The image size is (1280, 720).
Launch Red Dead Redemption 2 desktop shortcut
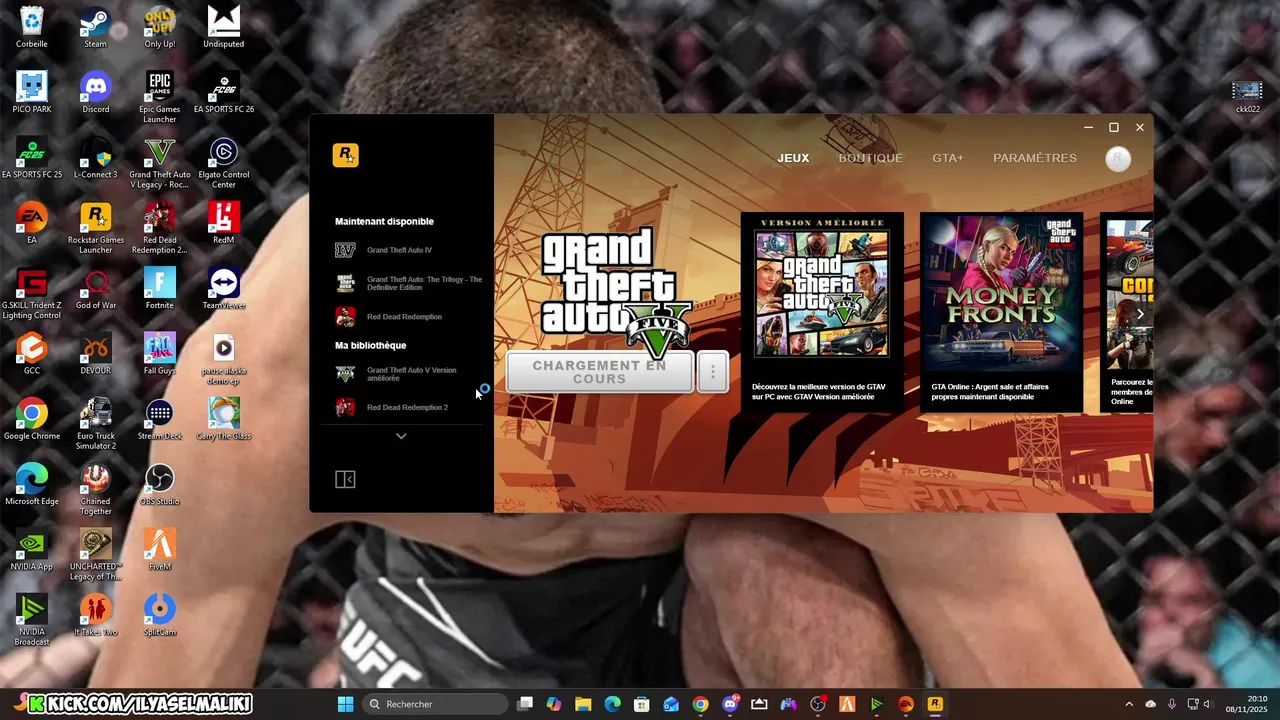point(160,227)
